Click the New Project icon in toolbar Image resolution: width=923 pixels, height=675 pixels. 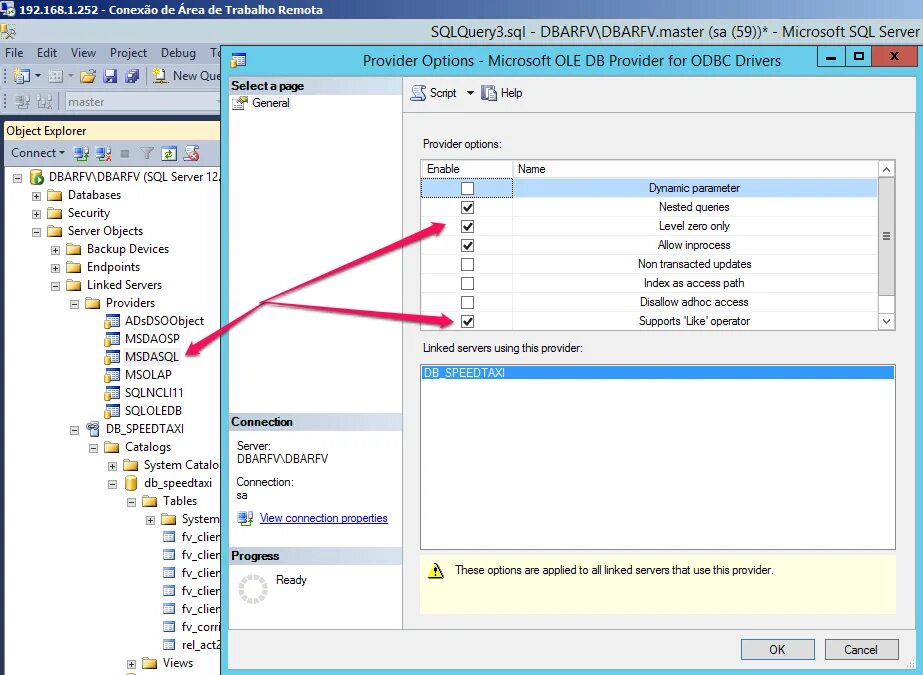[21, 76]
